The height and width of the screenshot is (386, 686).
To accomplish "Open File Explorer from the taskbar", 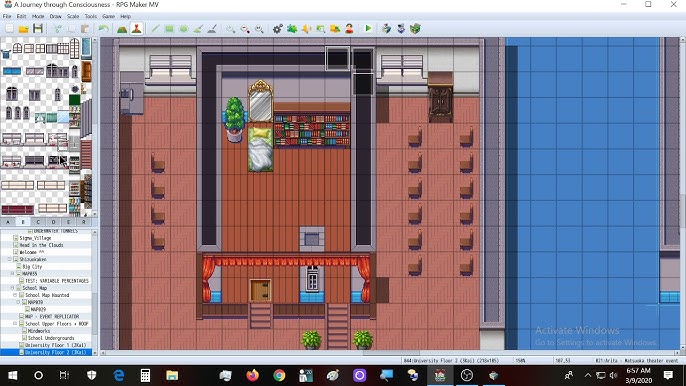I will (x=172, y=375).
